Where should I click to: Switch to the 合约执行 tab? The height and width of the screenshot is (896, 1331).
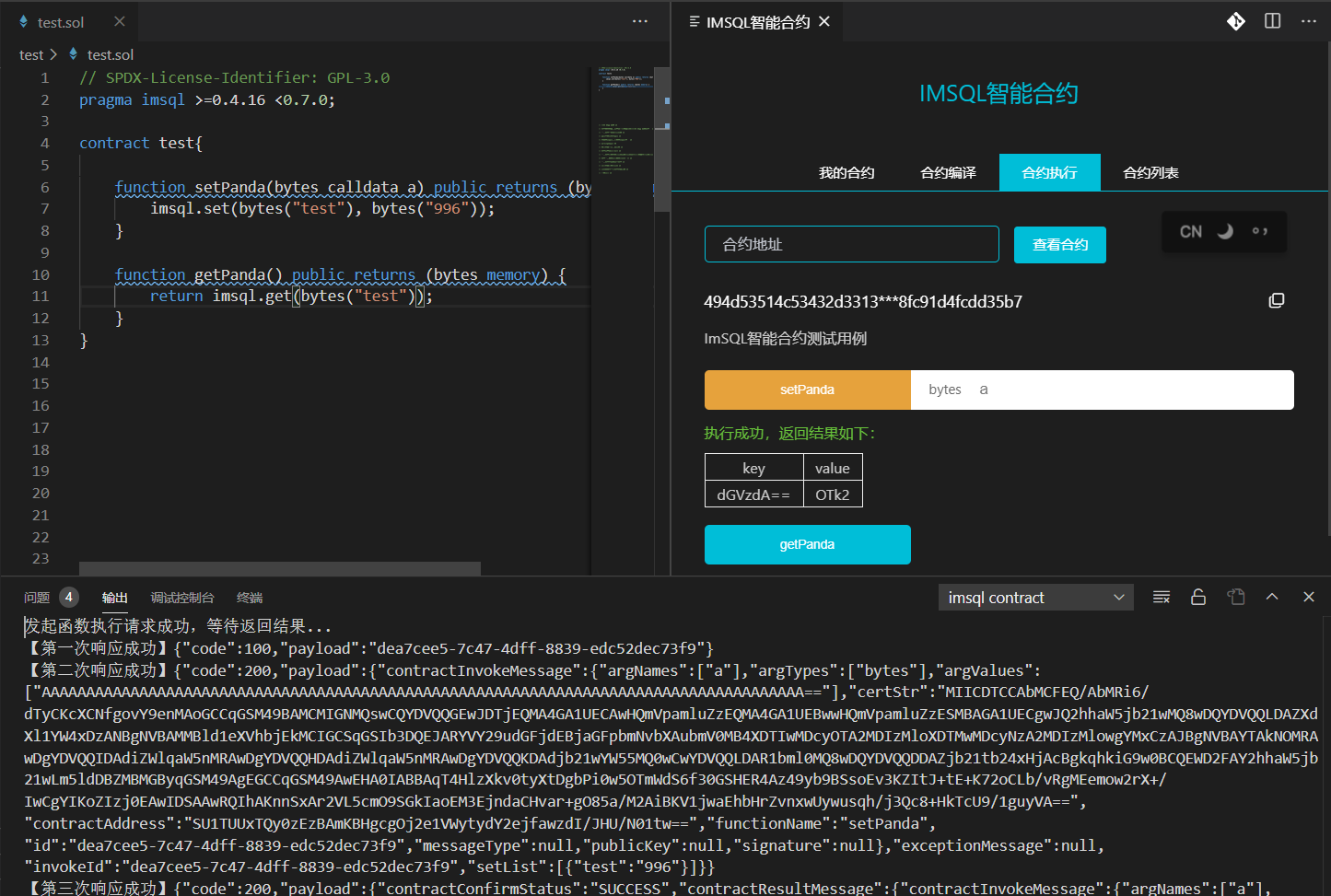click(x=1049, y=172)
